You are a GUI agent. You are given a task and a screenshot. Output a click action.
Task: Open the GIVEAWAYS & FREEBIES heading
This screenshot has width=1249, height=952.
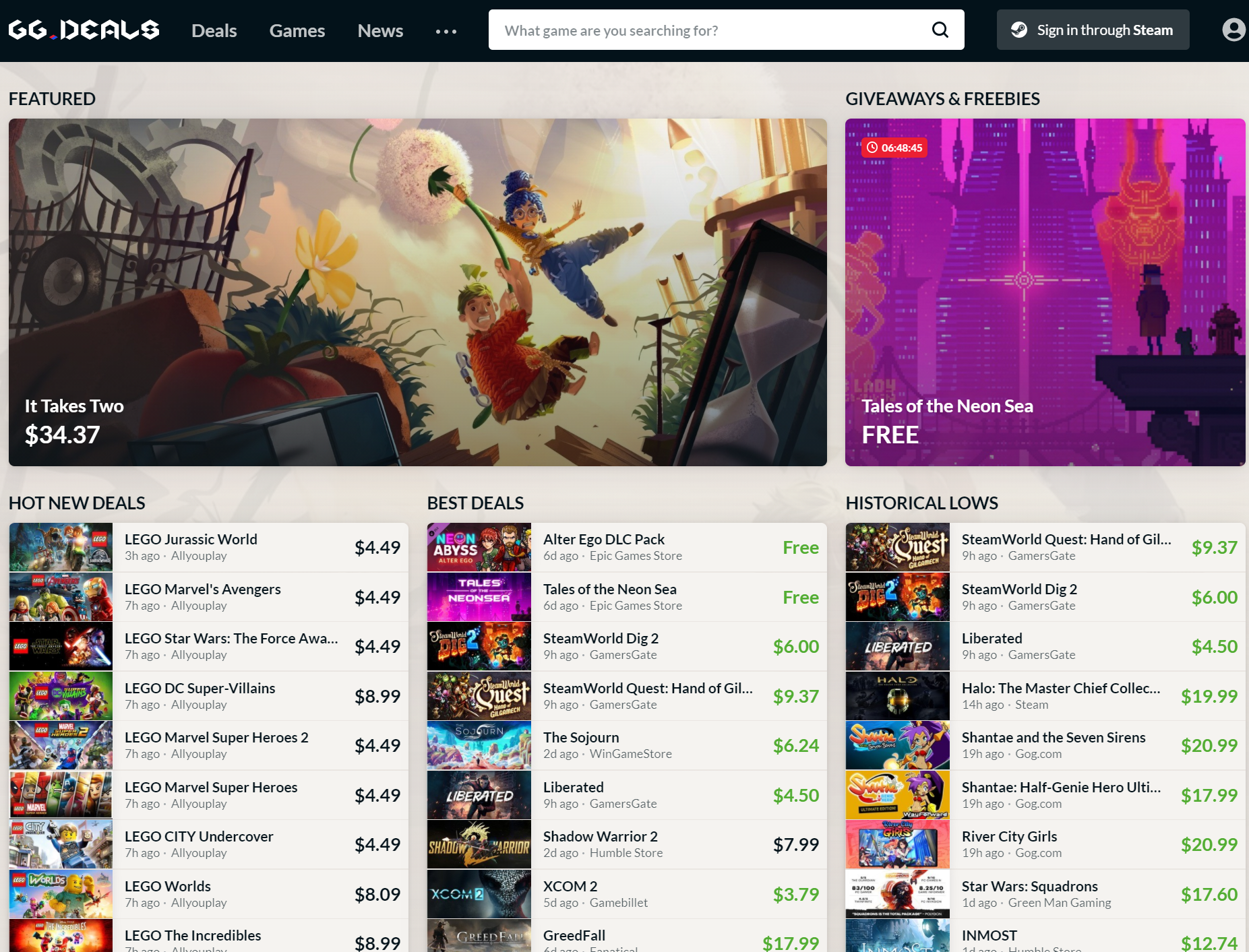[x=942, y=98]
